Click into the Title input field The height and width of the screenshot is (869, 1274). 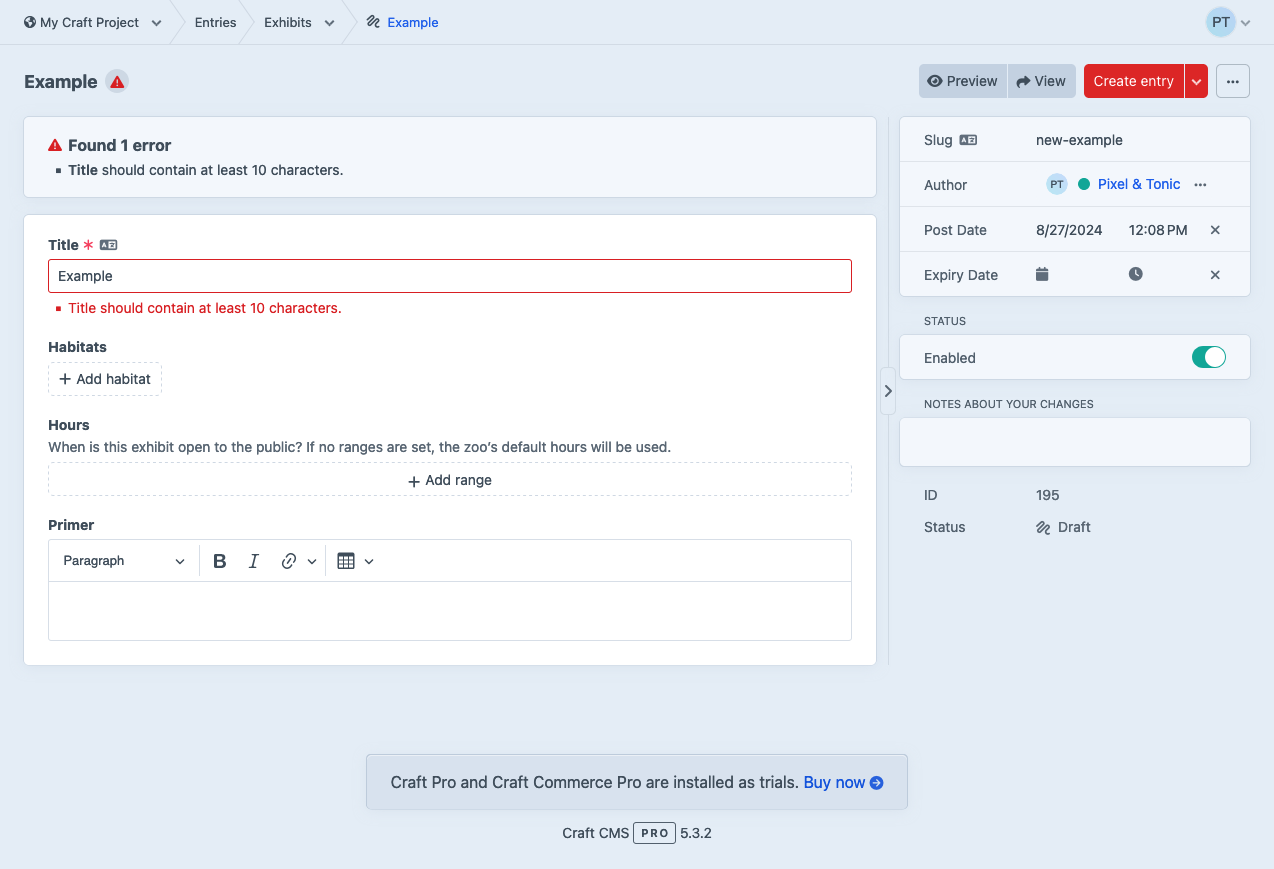tap(450, 276)
